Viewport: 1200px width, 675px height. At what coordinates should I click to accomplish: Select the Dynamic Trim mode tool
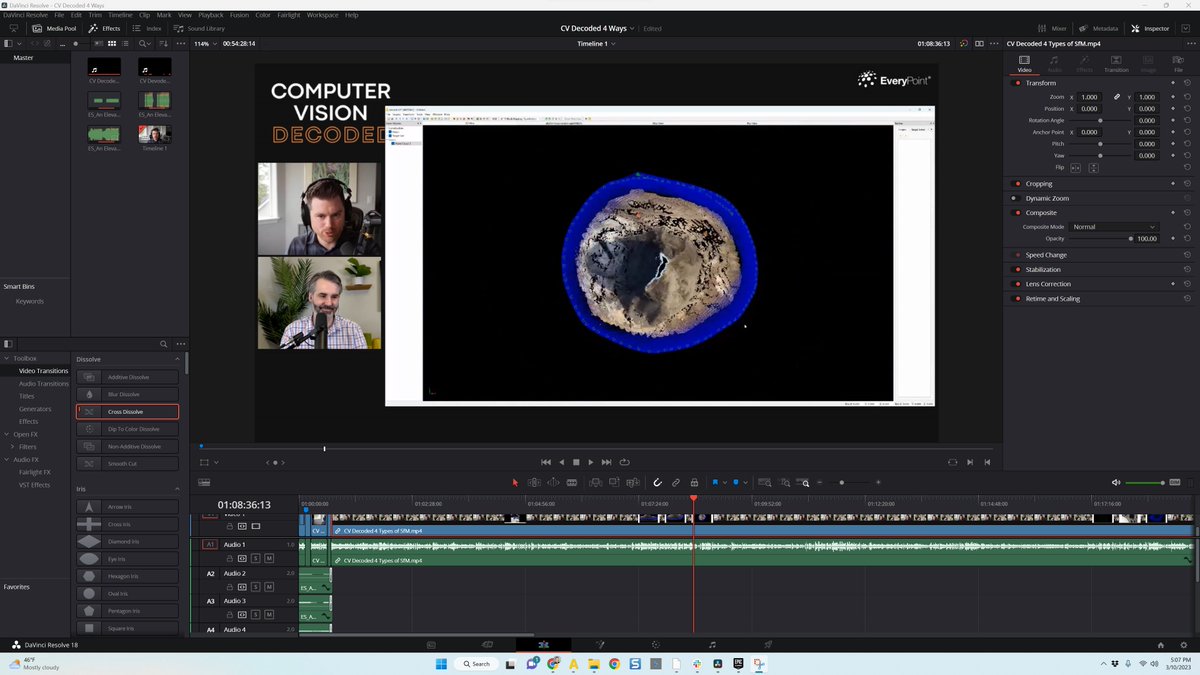tap(553, 482)
